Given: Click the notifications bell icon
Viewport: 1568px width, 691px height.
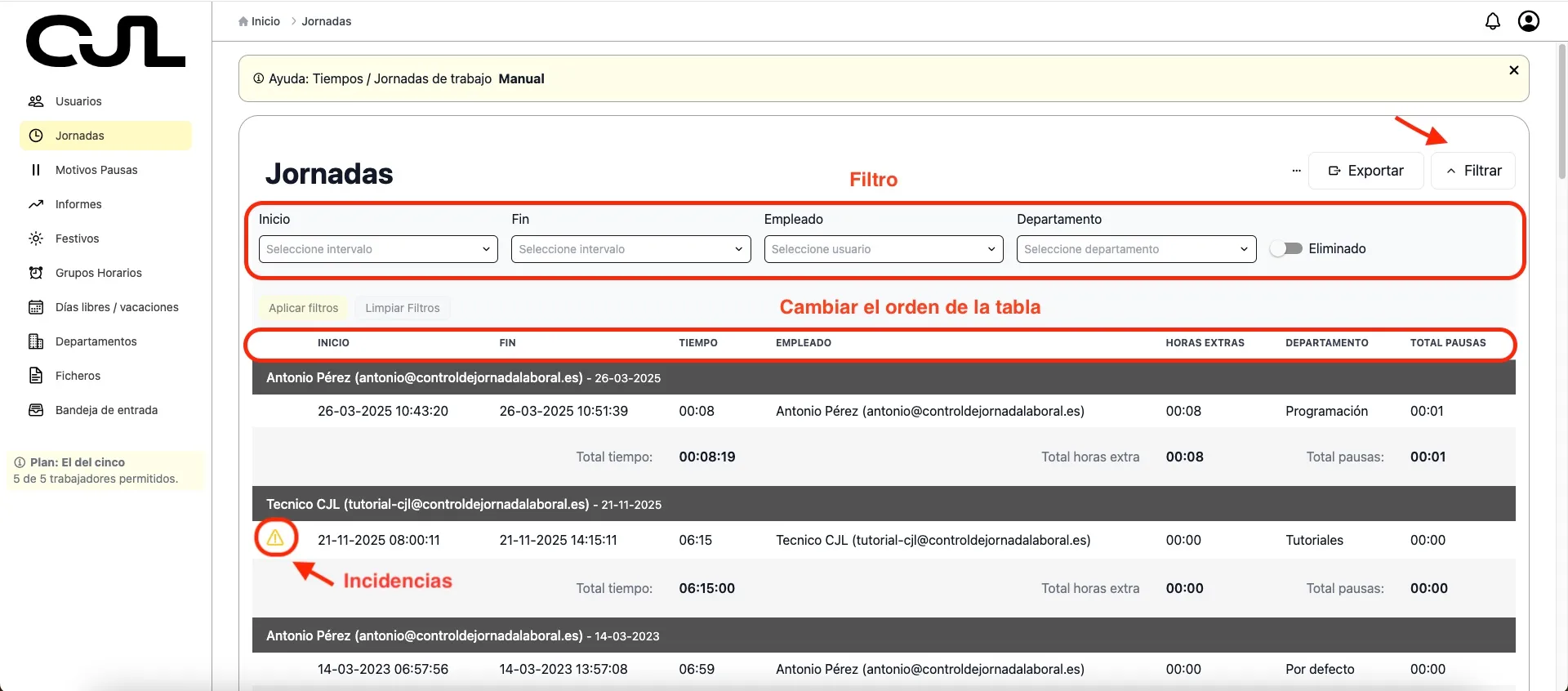Looking at the screenshot, I should pyautogui.click(x=1492, y=21).
